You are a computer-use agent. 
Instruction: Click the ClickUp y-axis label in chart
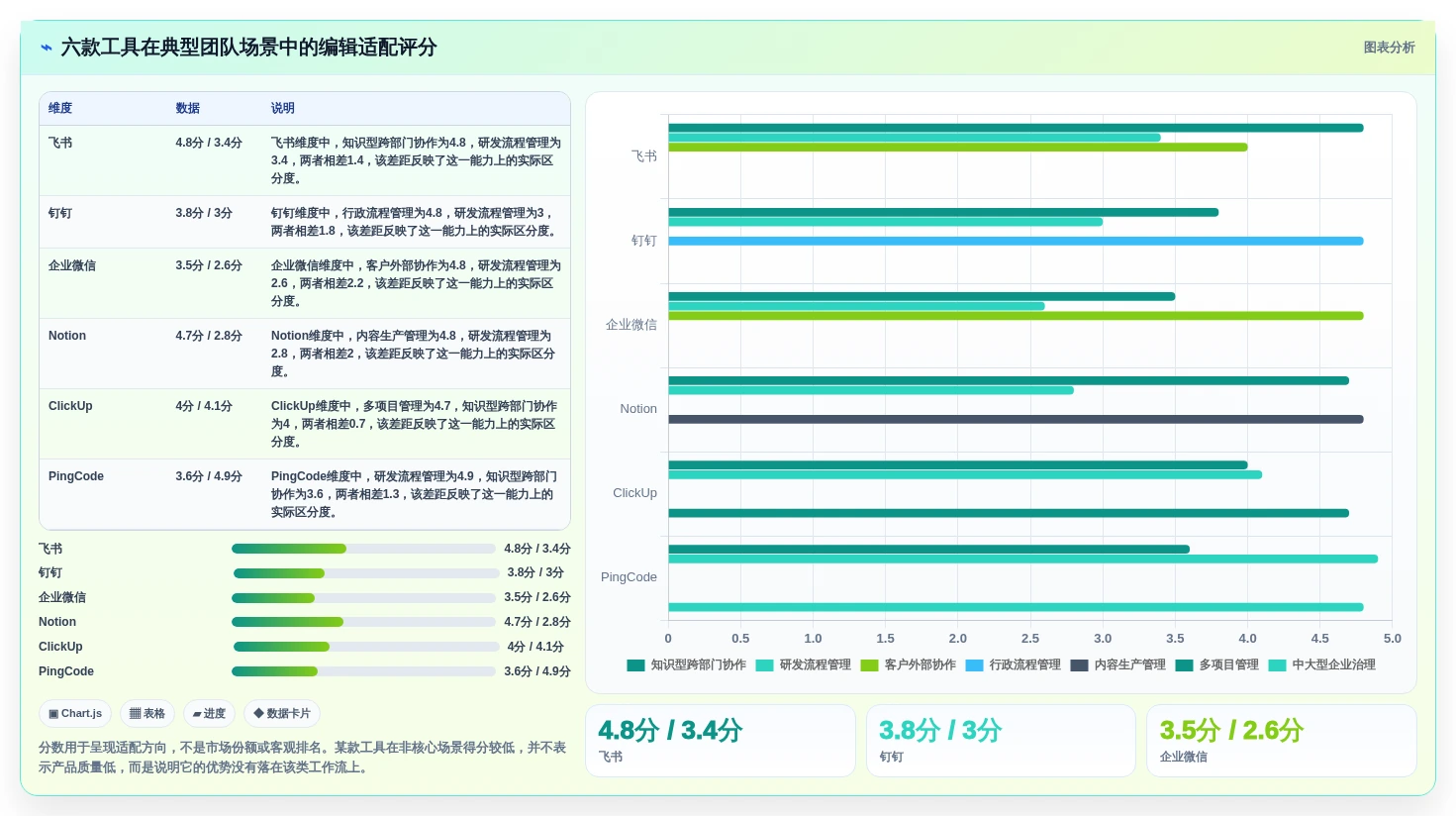point(634,493)
